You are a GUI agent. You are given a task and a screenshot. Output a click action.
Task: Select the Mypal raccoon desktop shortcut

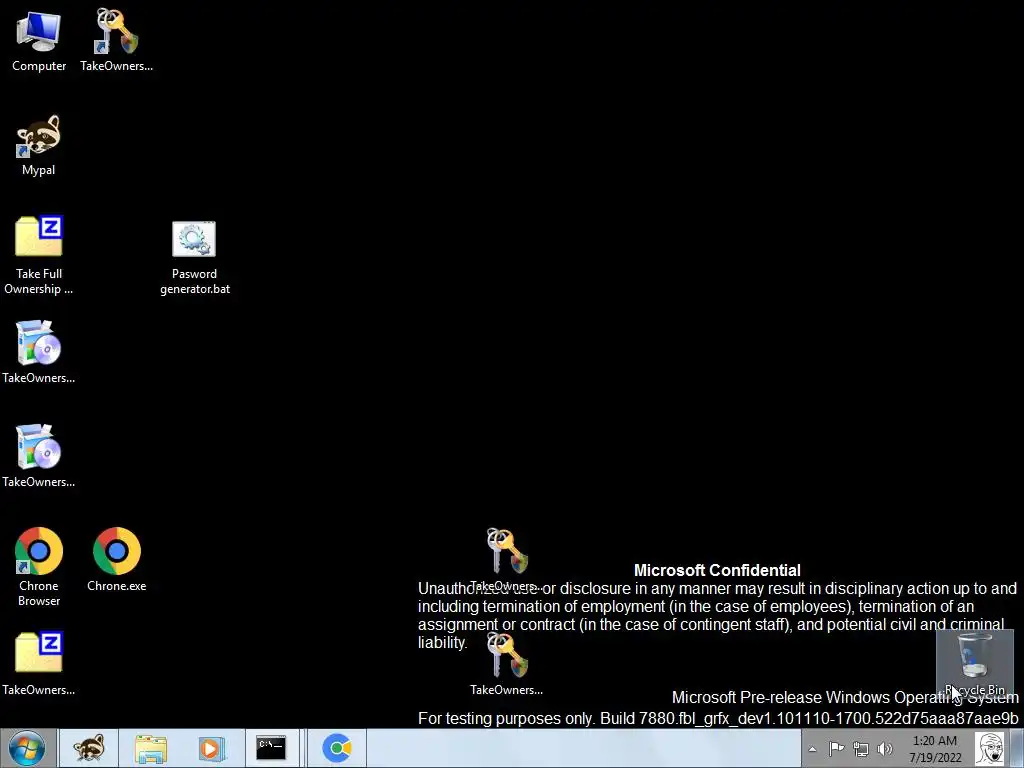[x=39, y=145]
